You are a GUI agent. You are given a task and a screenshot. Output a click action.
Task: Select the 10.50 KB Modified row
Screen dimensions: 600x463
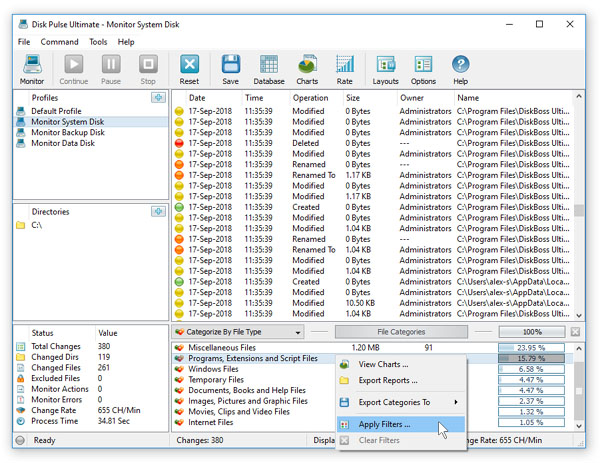pyautogui.click(x=373, y=303)
